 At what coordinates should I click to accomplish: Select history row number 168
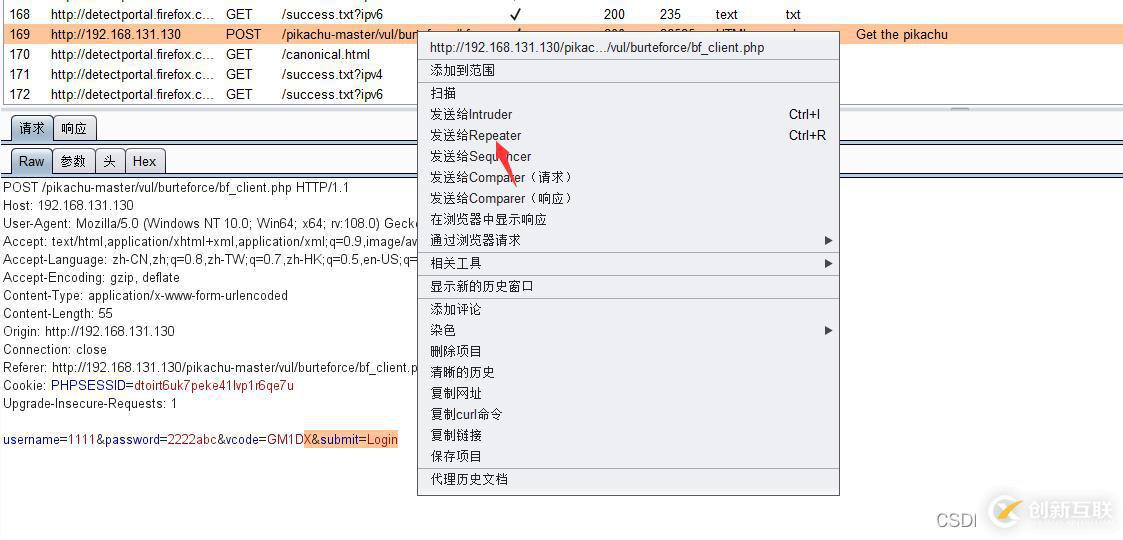[562, 14]
